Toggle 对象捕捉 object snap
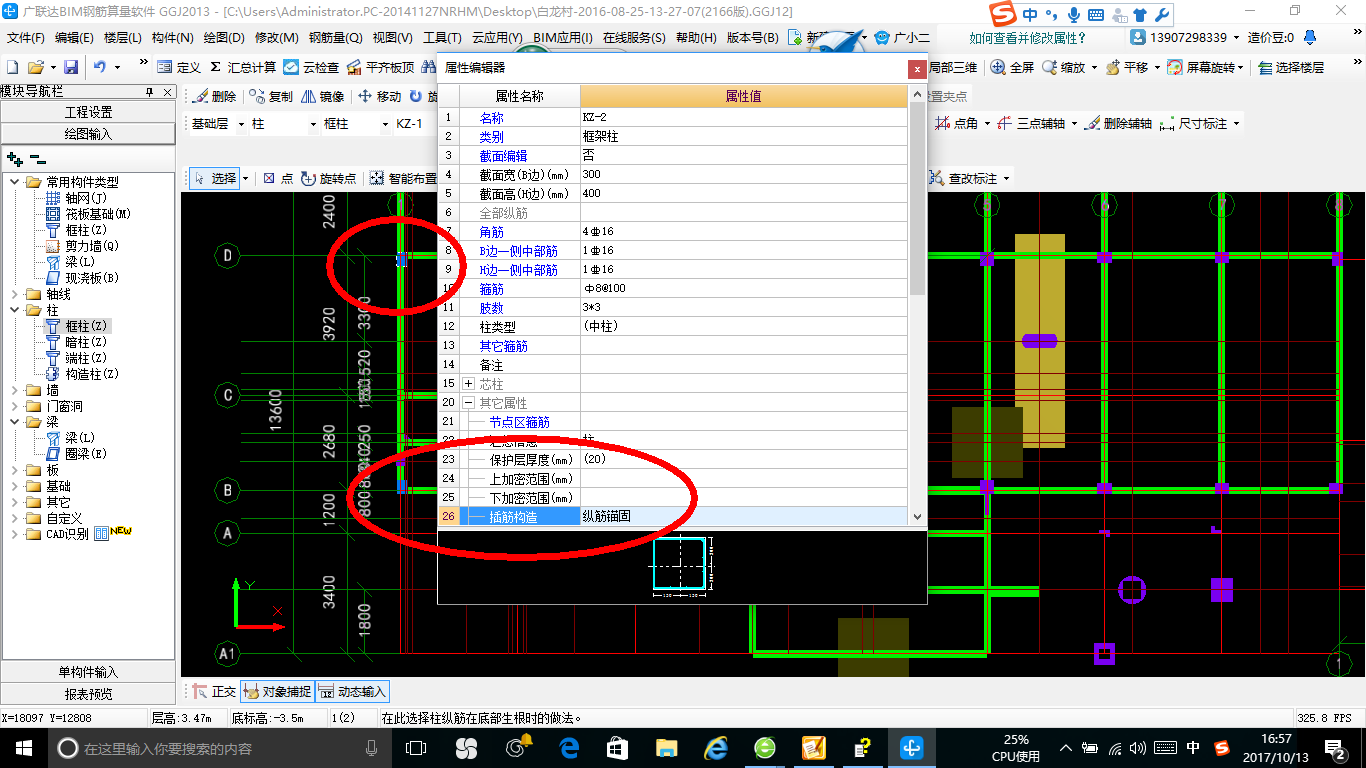1366x768 pixels. pyautogui.click(x=277, y=691)
